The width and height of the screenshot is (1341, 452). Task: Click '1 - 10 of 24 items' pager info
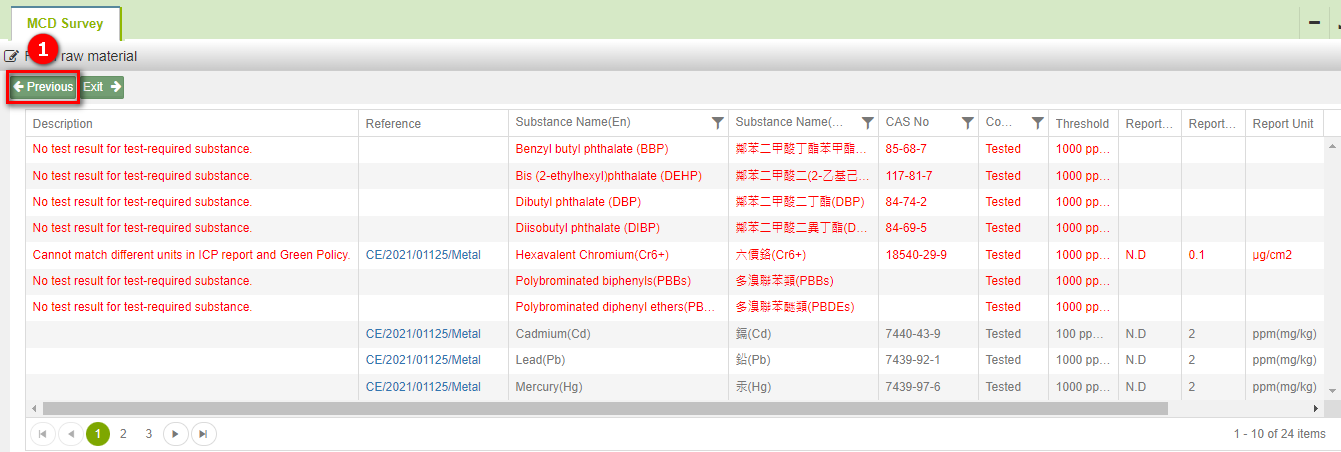tap(1280, 434)
